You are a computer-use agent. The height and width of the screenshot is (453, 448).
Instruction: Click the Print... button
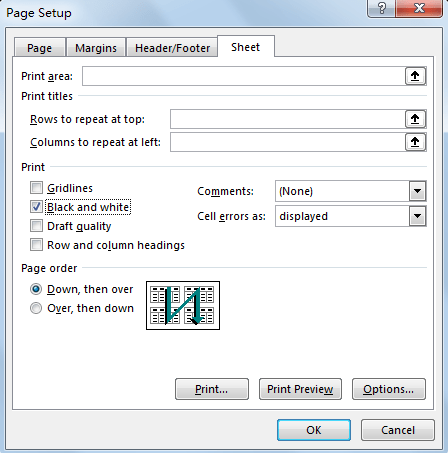click(212, 389)
